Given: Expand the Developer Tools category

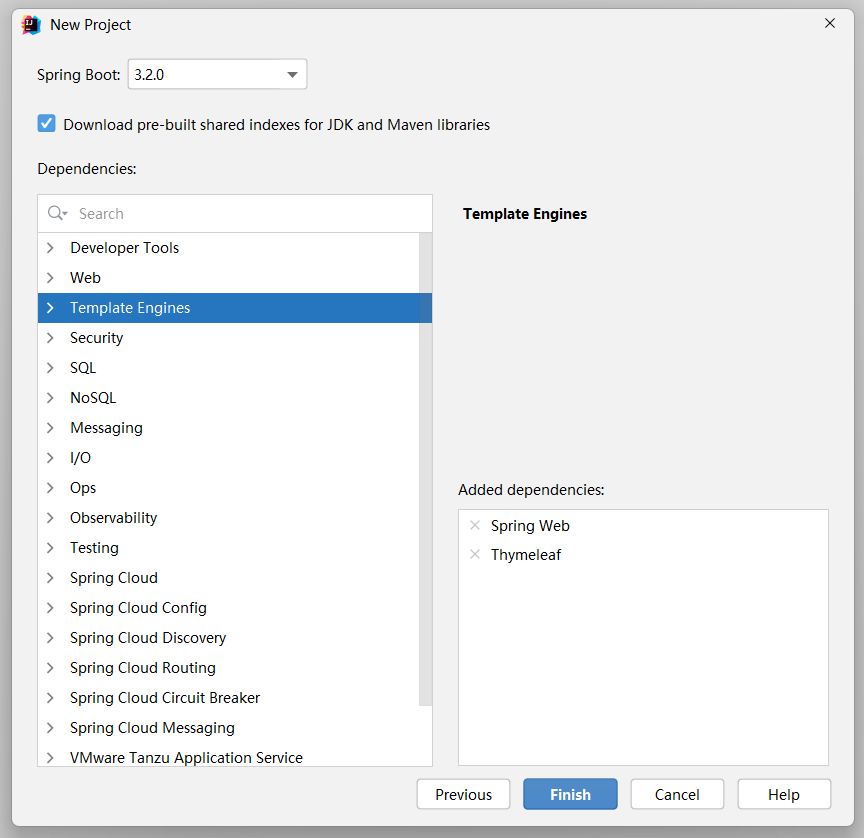Looking at the screenshot, I should (x=51, y=248).
